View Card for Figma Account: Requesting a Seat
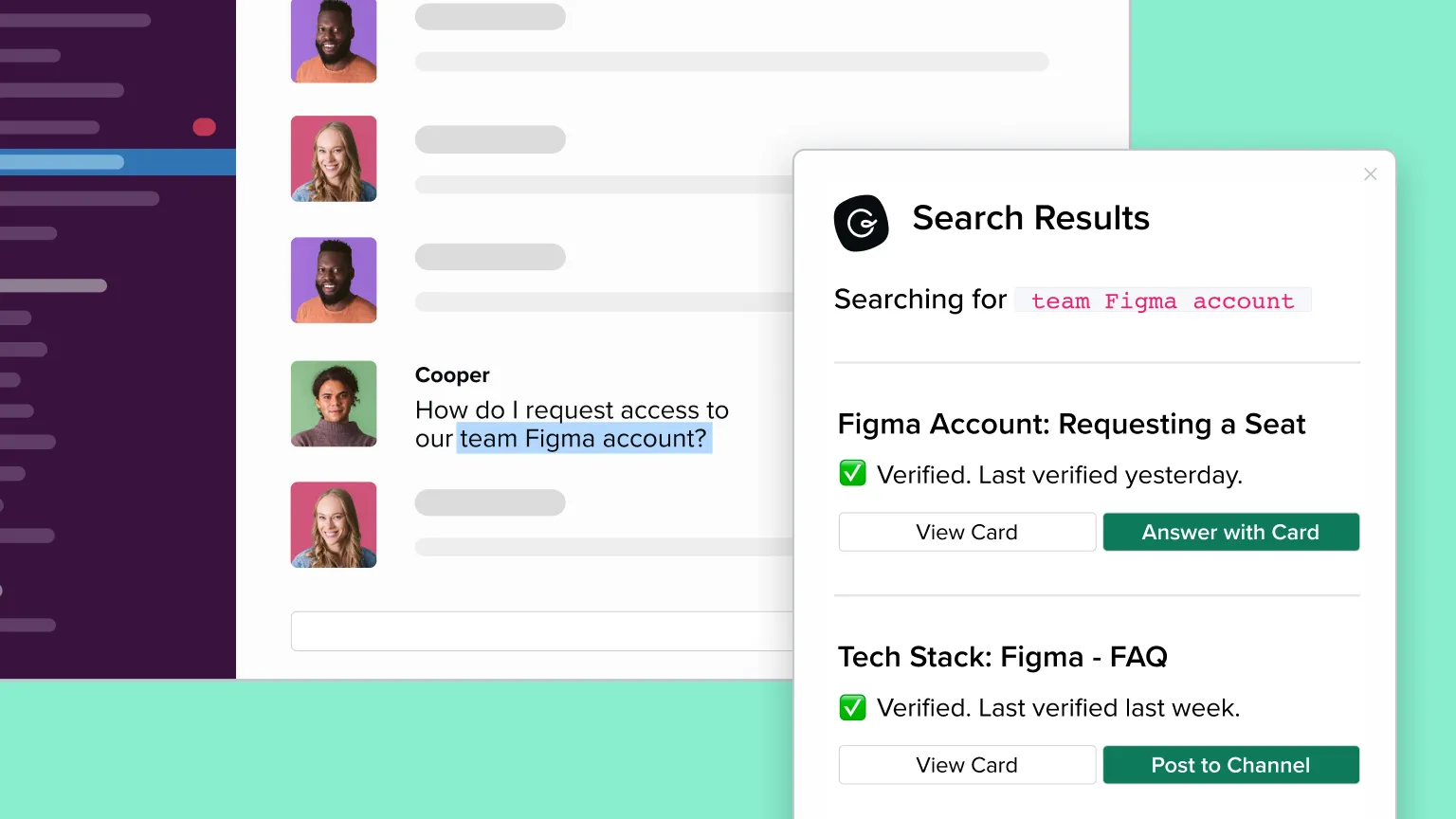 [x=966, y=532]
